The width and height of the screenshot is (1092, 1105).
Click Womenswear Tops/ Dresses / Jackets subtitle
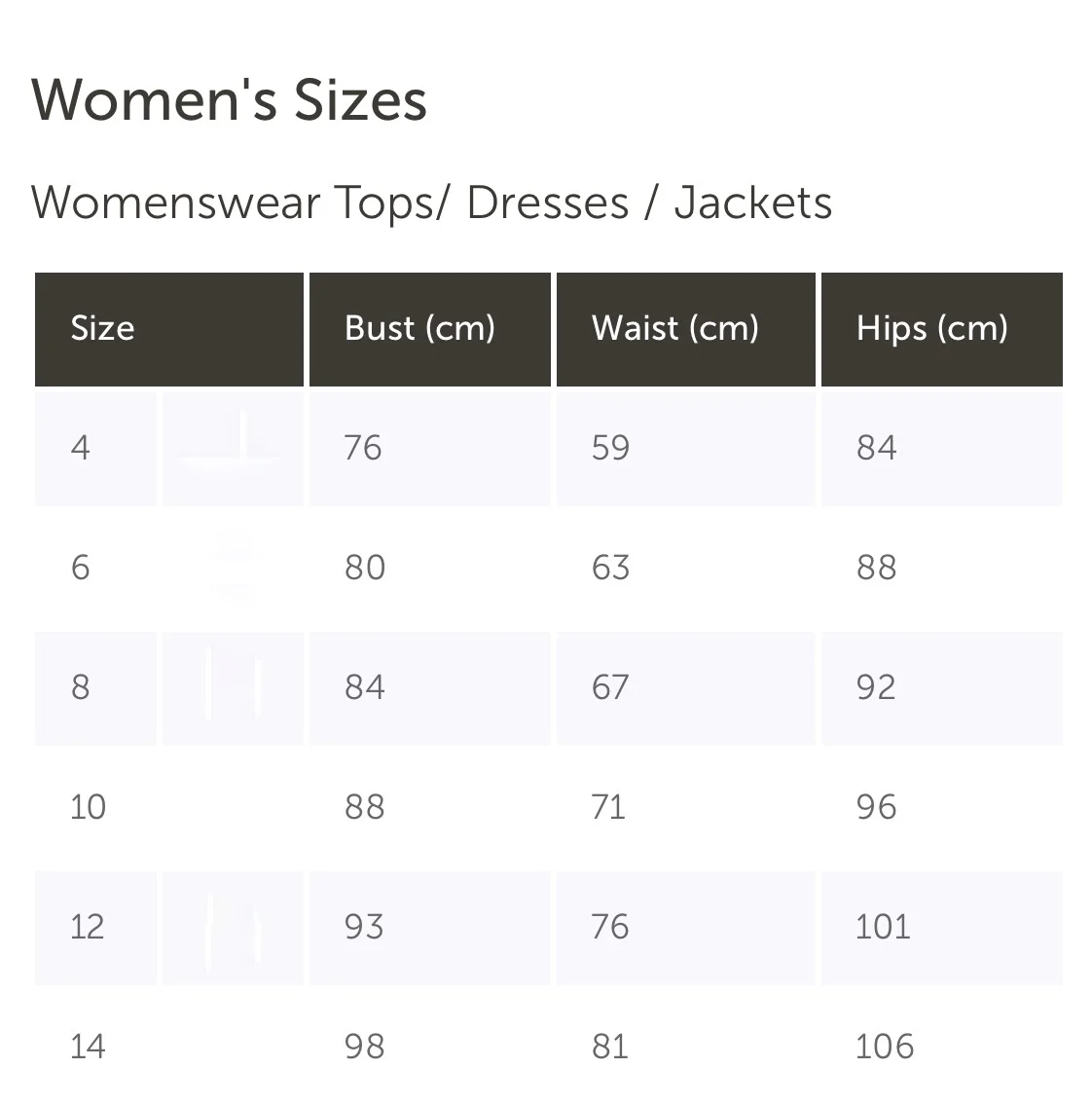point(431,203)
